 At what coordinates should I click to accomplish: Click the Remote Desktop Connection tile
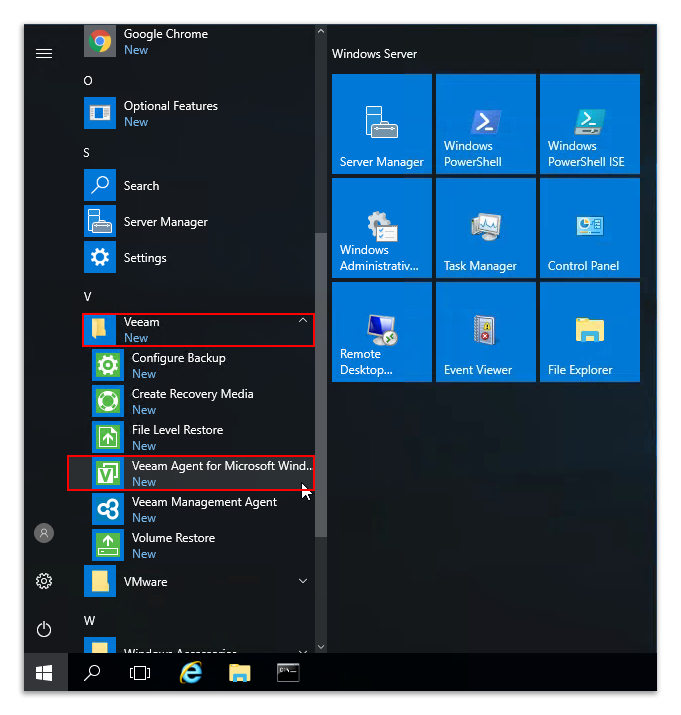coord(381,332)
